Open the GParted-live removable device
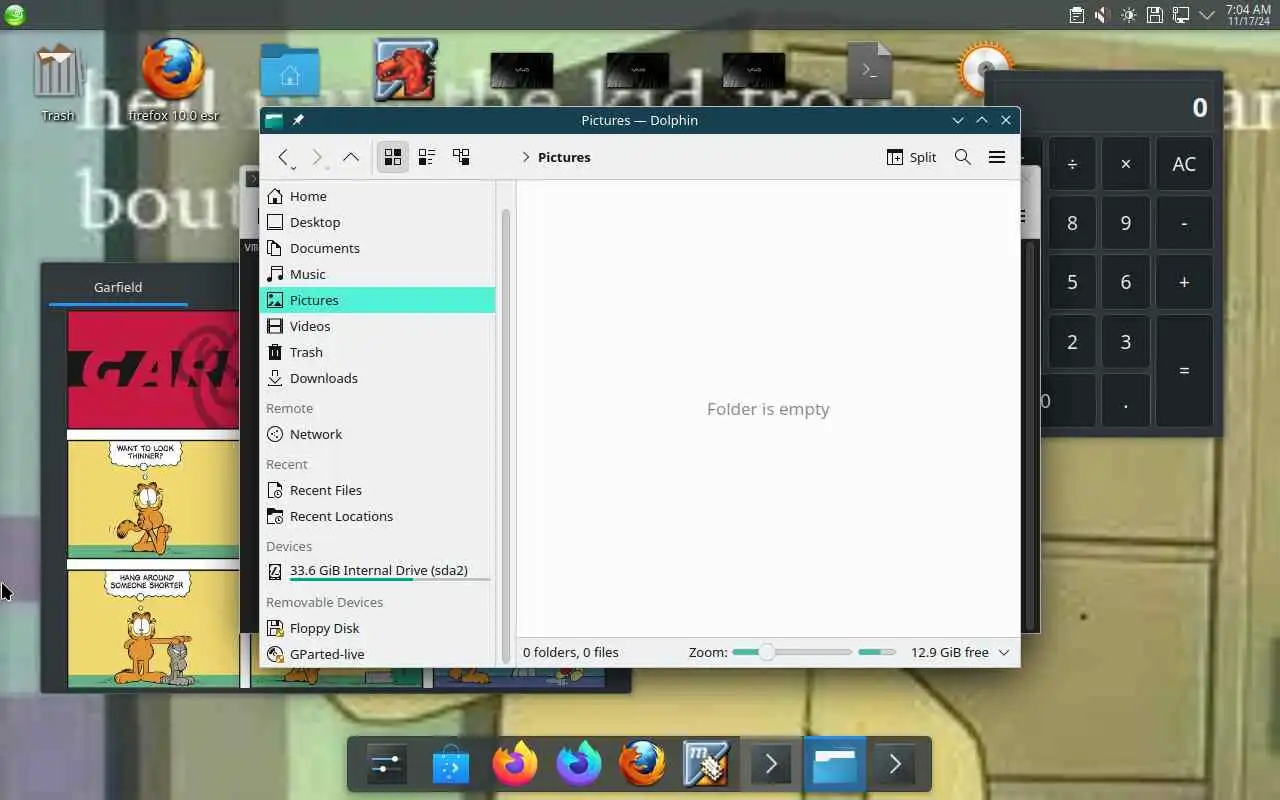Screen dimensions: 1280x800 point(378,654)
